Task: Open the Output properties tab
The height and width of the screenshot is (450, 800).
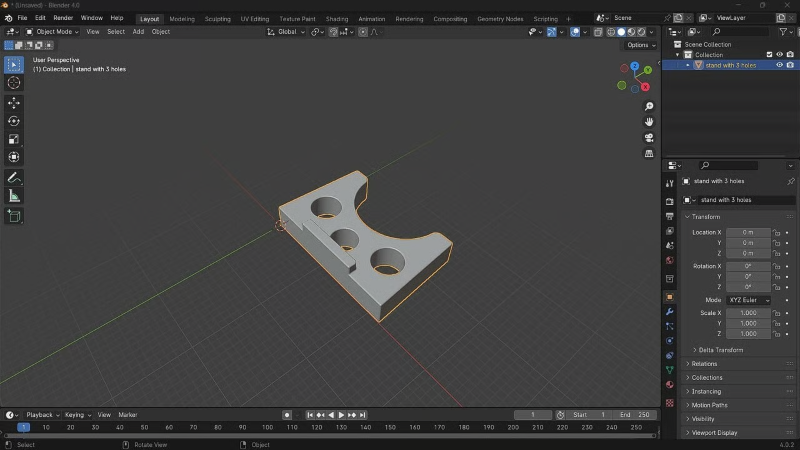Action: click(x=669, y=216)
